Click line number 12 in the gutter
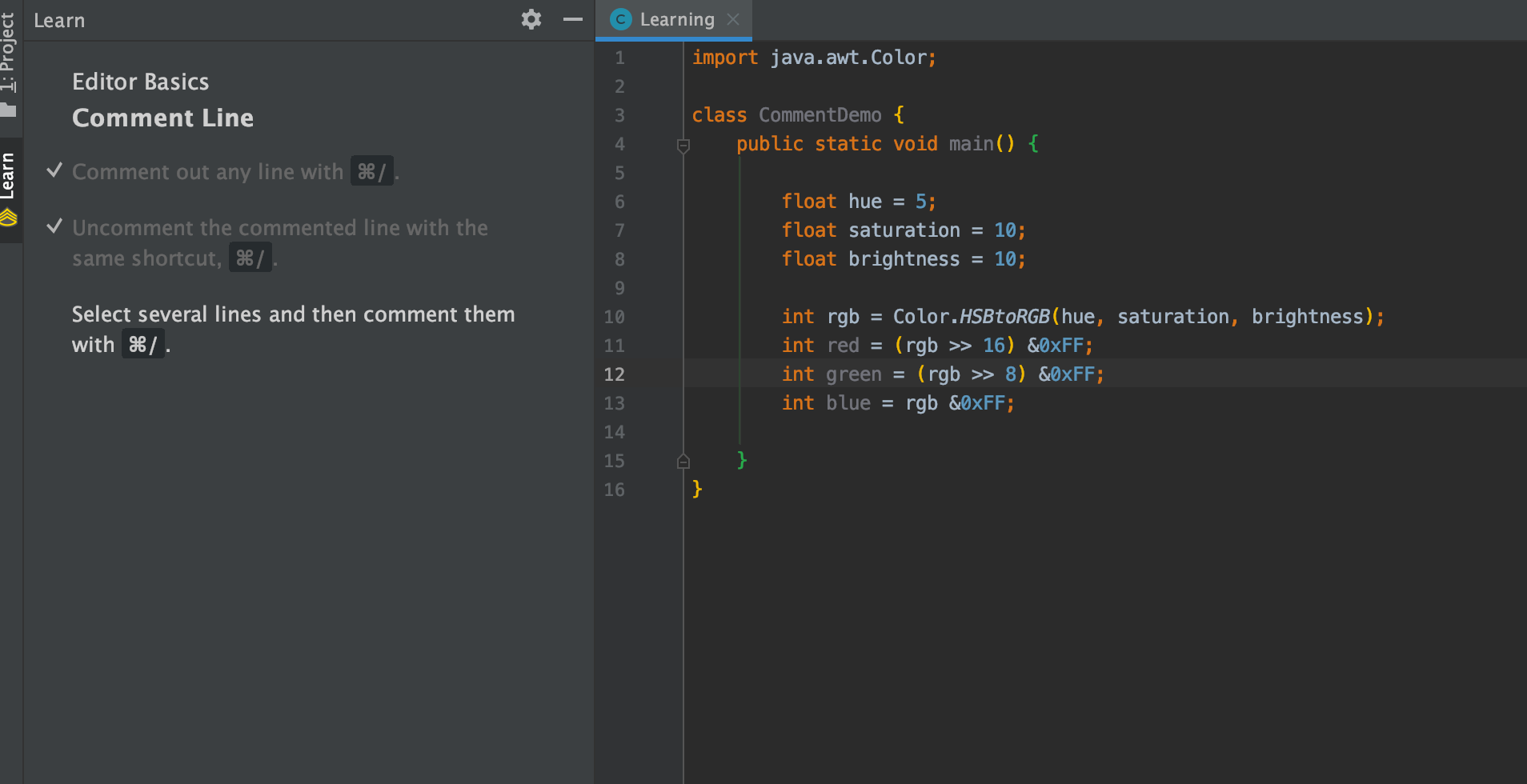This screenshot has width=1527, height=784. (x=614, y=374)
